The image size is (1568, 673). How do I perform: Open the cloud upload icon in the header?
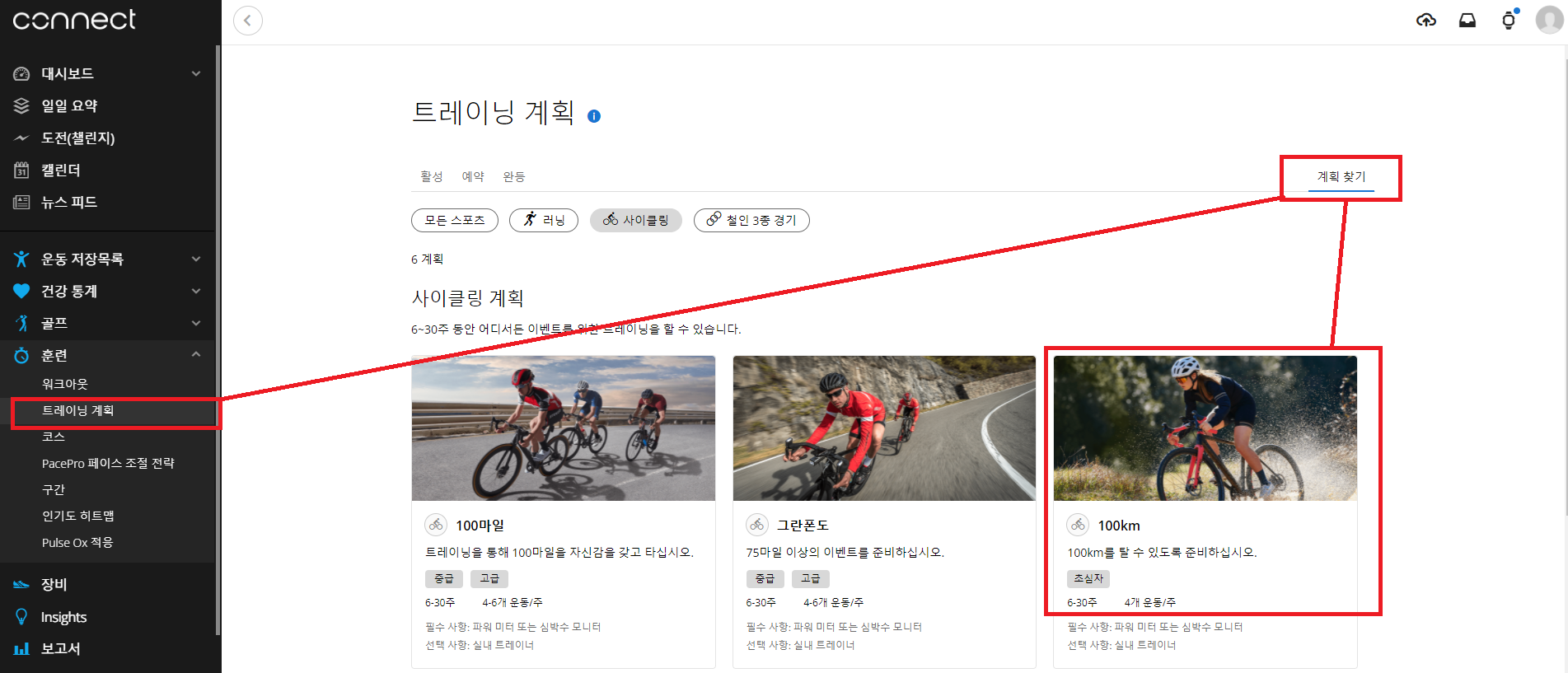tap(1426, 21)
